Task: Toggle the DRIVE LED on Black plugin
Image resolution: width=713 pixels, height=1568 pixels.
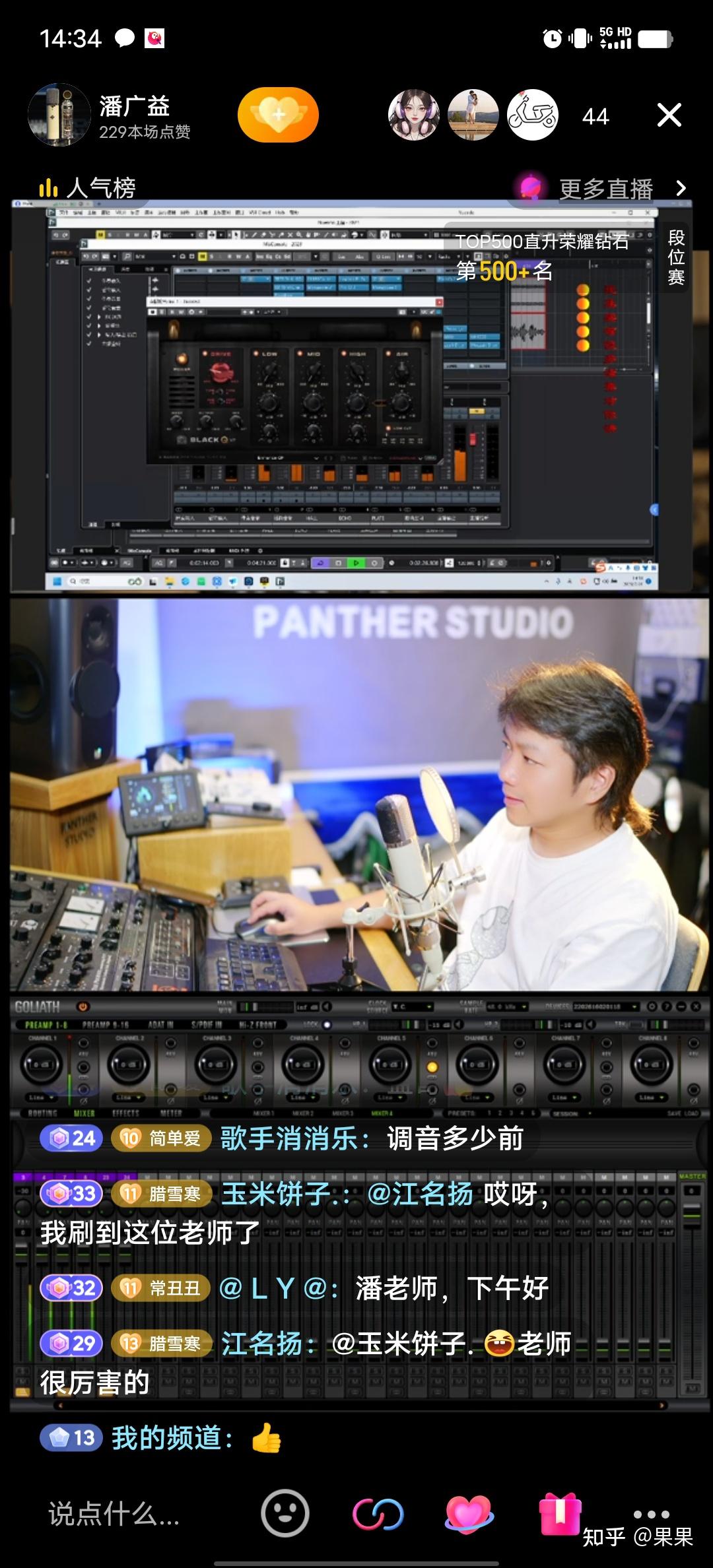Action: pos(205,354)
